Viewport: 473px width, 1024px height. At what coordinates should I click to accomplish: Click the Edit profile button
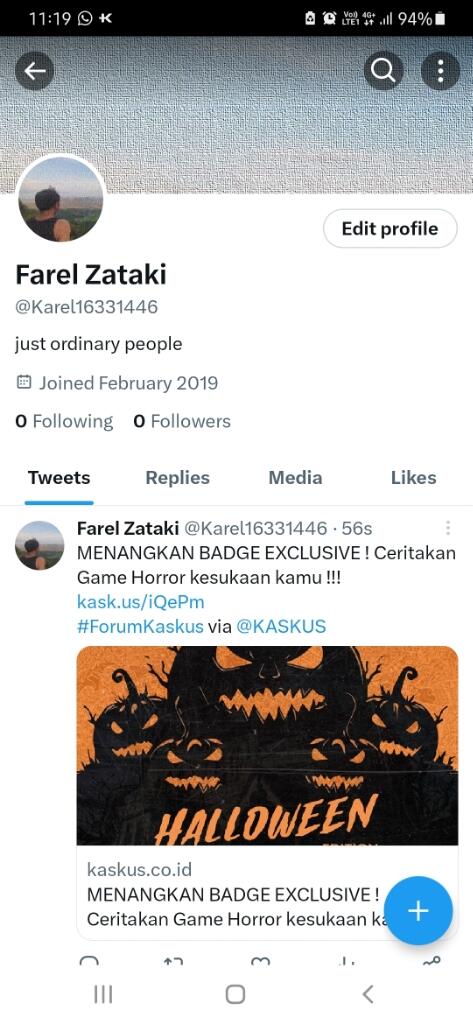click(x=390, y=229)
